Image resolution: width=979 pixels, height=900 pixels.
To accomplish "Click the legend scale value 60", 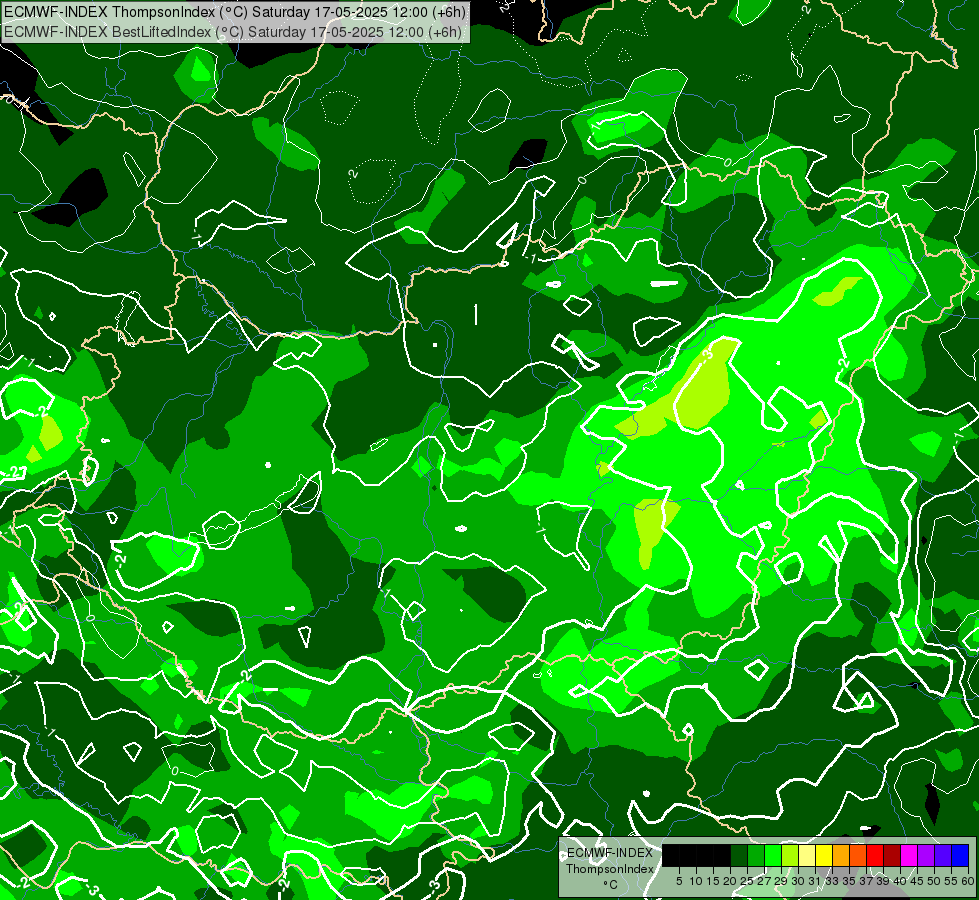I will (968, 881).
